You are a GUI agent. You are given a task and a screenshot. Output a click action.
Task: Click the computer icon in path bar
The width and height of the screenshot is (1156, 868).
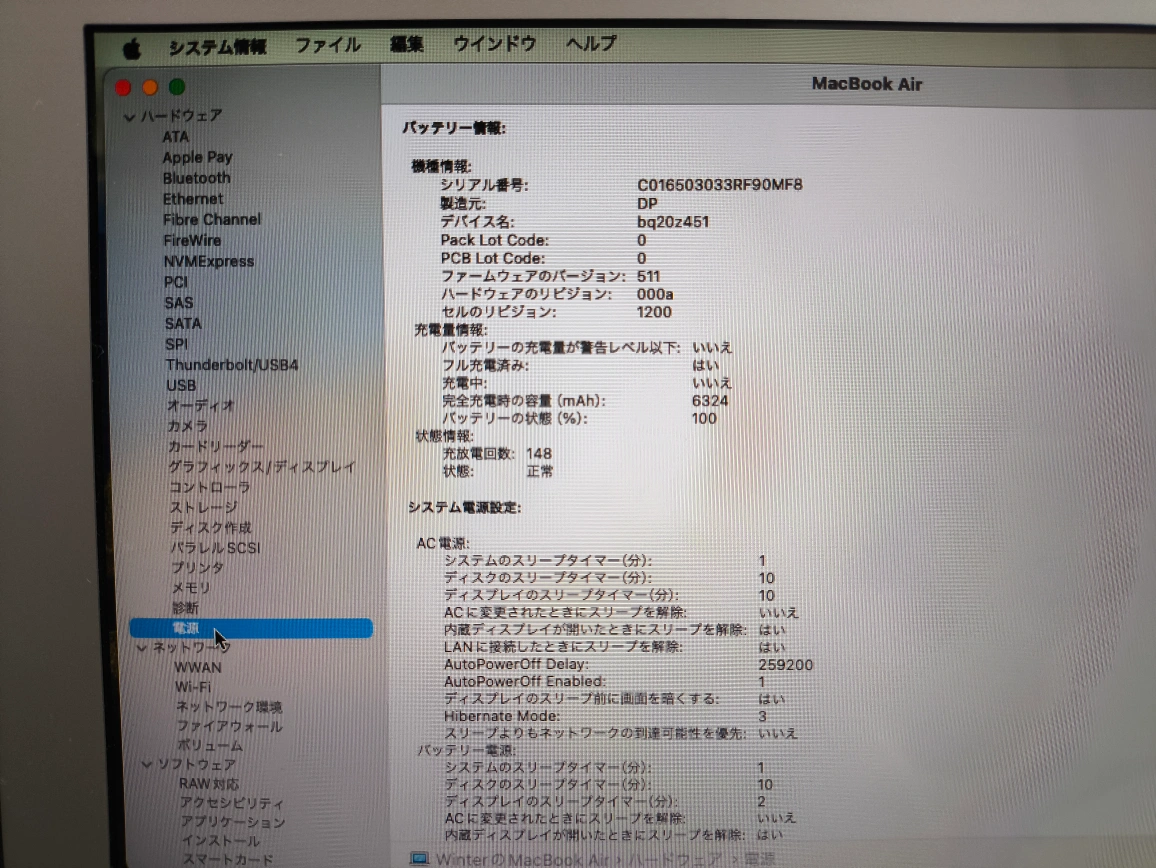[419, 858]
